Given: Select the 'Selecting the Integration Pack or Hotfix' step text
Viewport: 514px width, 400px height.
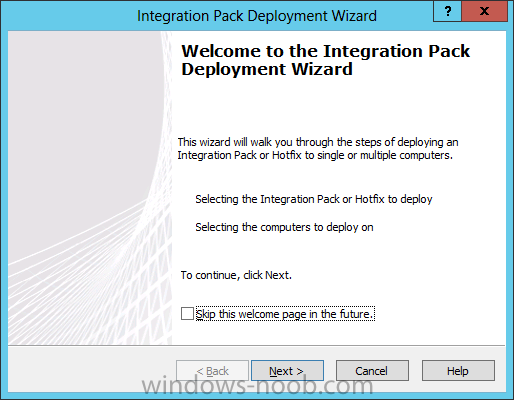Looking at the screenshot, I should click(314, 199).
